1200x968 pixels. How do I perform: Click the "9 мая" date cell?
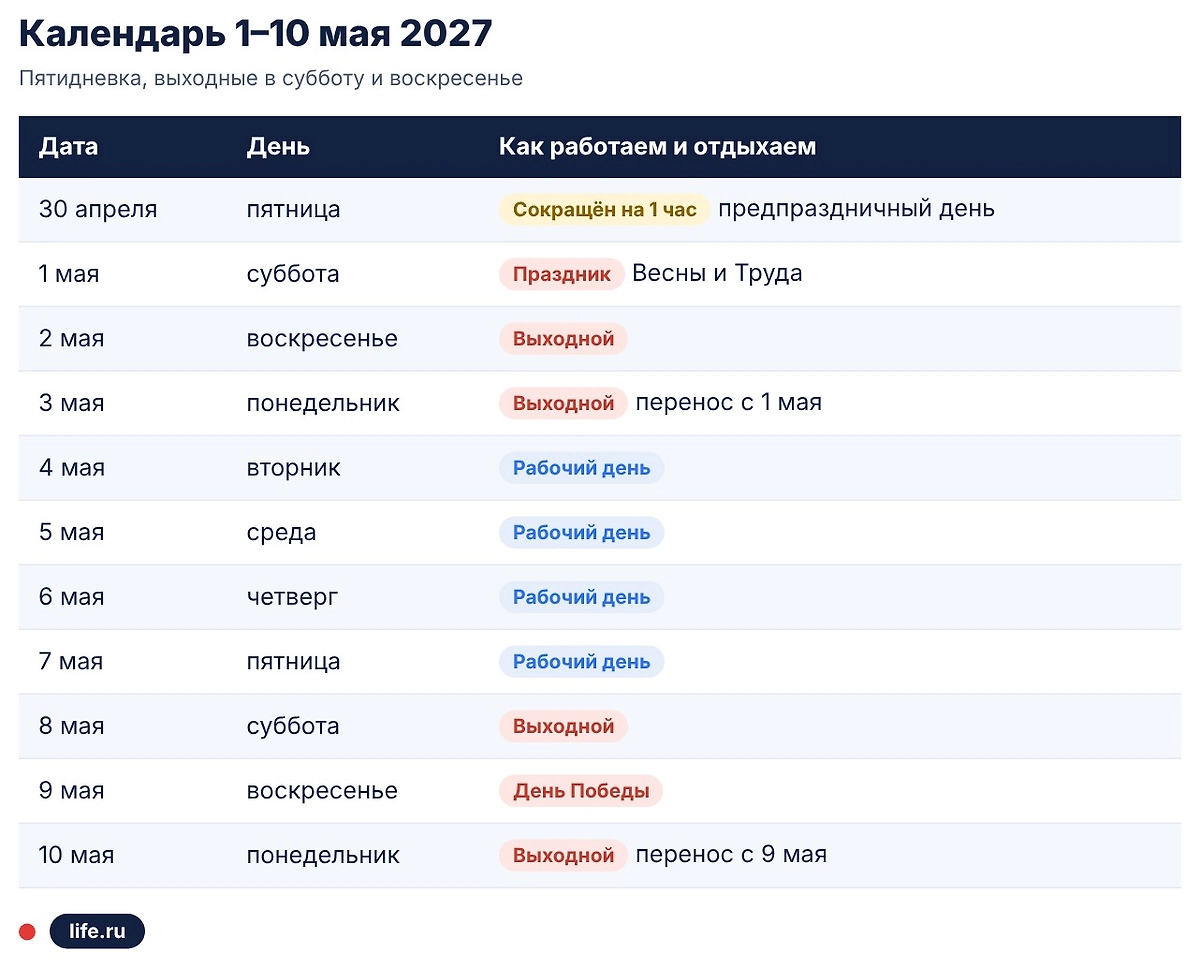click(x=71, y=790)
